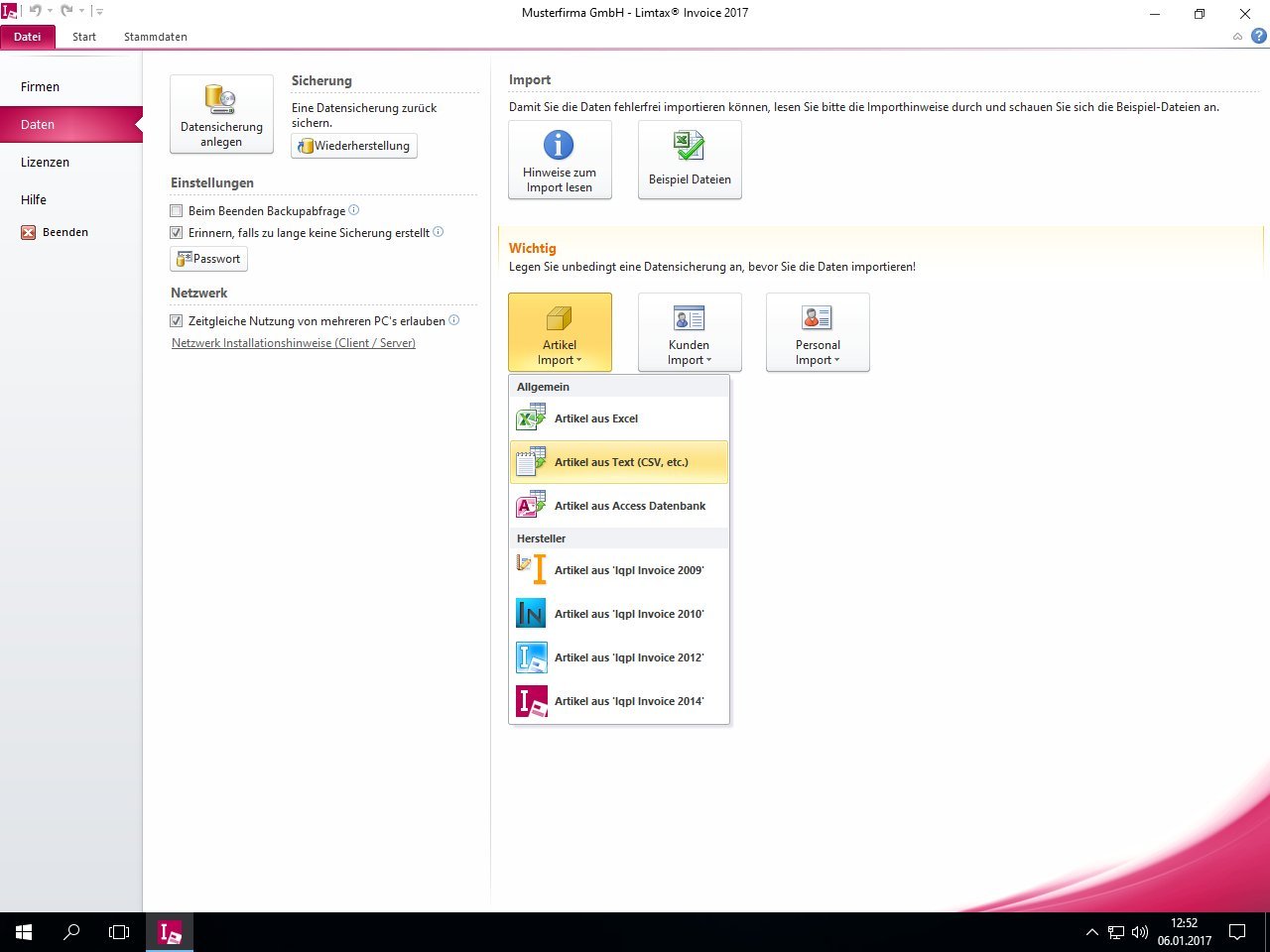Click the Wiederherstellung button
The height and width of the screenshot is (952, 1270).
pyautogui.click(x=354, y=146)
